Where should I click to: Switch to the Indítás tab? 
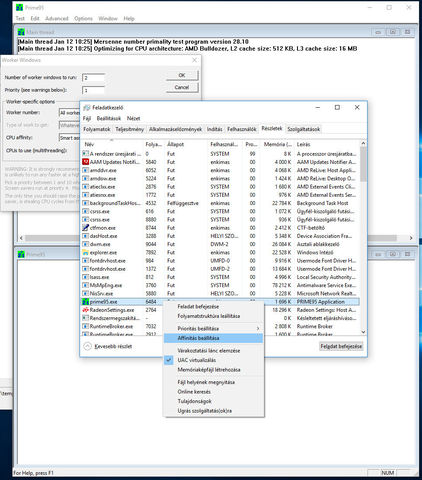coord(214,129)
